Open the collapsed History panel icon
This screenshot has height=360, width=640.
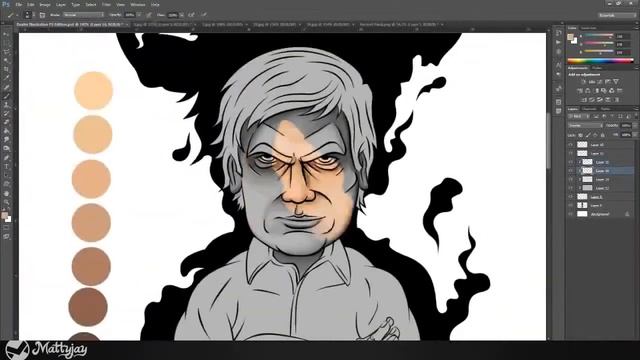[559, 33]
